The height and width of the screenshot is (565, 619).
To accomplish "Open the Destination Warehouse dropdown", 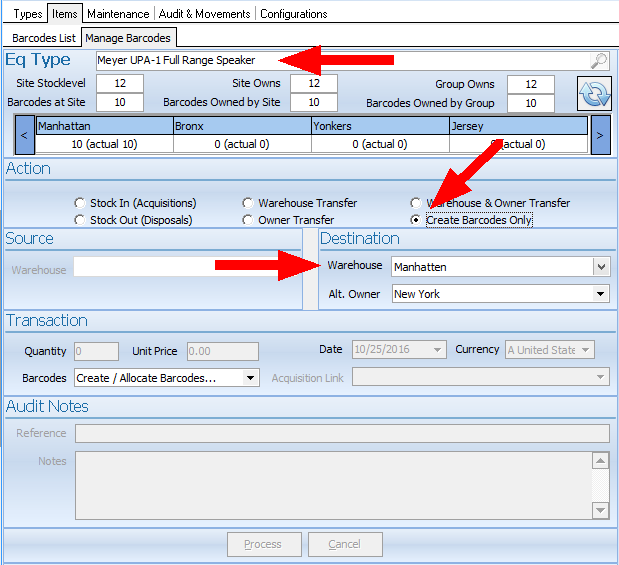I will point(600,267).
